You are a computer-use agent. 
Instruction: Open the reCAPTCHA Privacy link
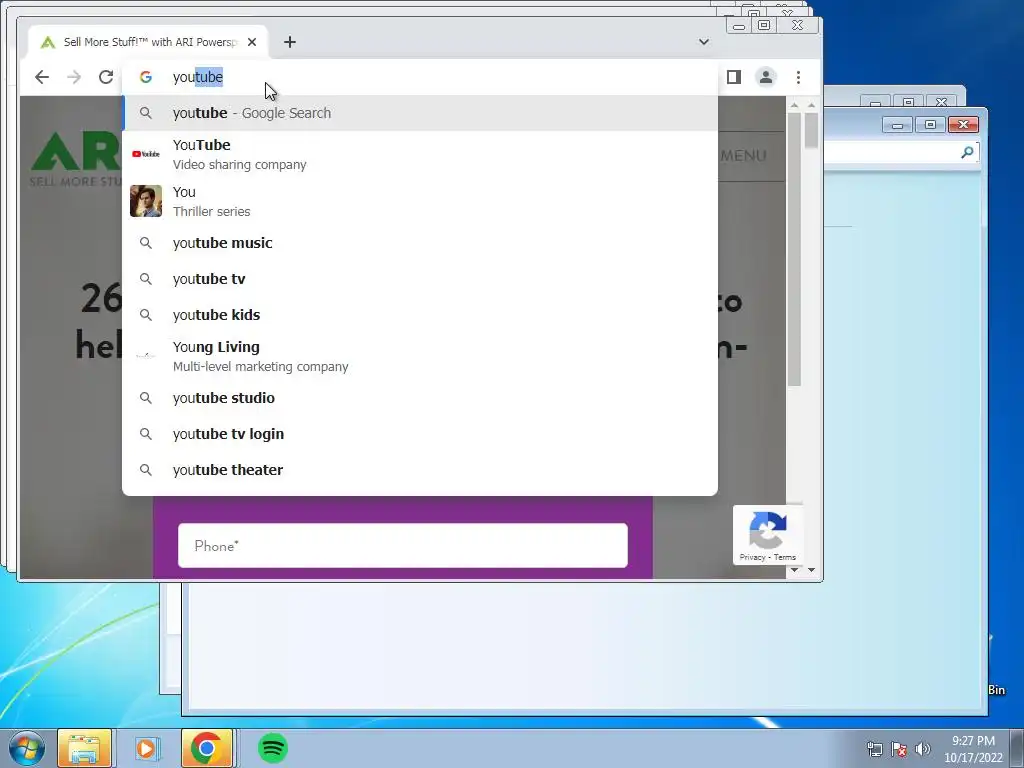[x=752, y=557]
